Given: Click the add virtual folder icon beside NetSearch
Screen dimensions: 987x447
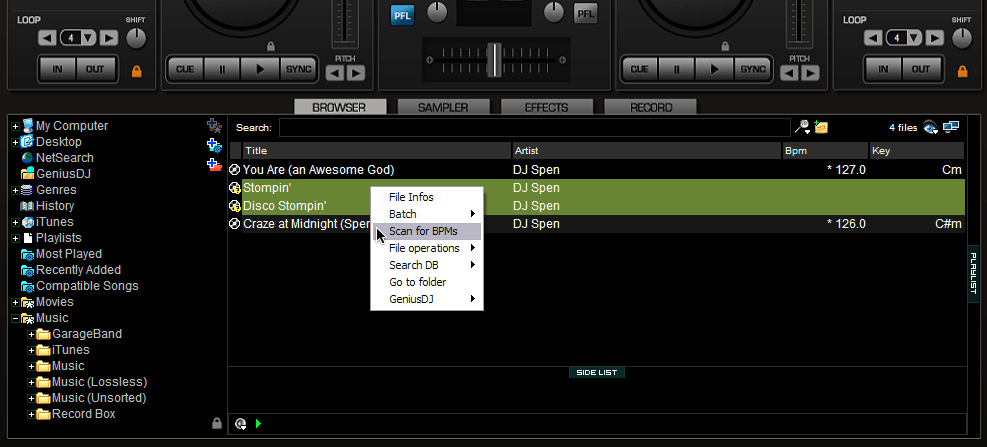Looking at the screenshot, I should click(214, 165).
